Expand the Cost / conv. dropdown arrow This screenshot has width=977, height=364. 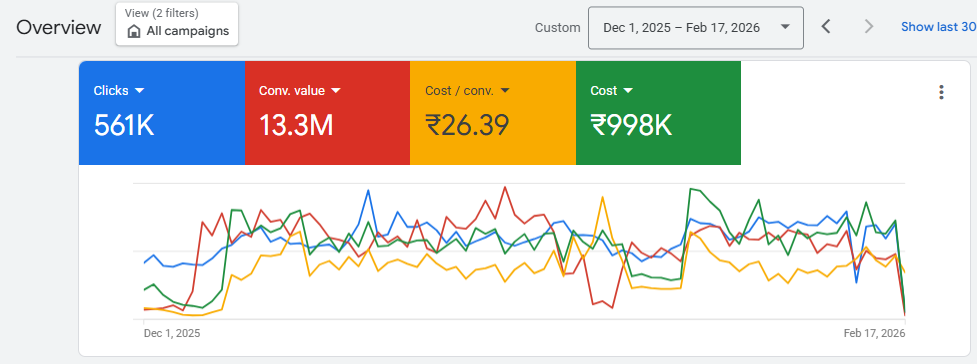tap(505, 91)
